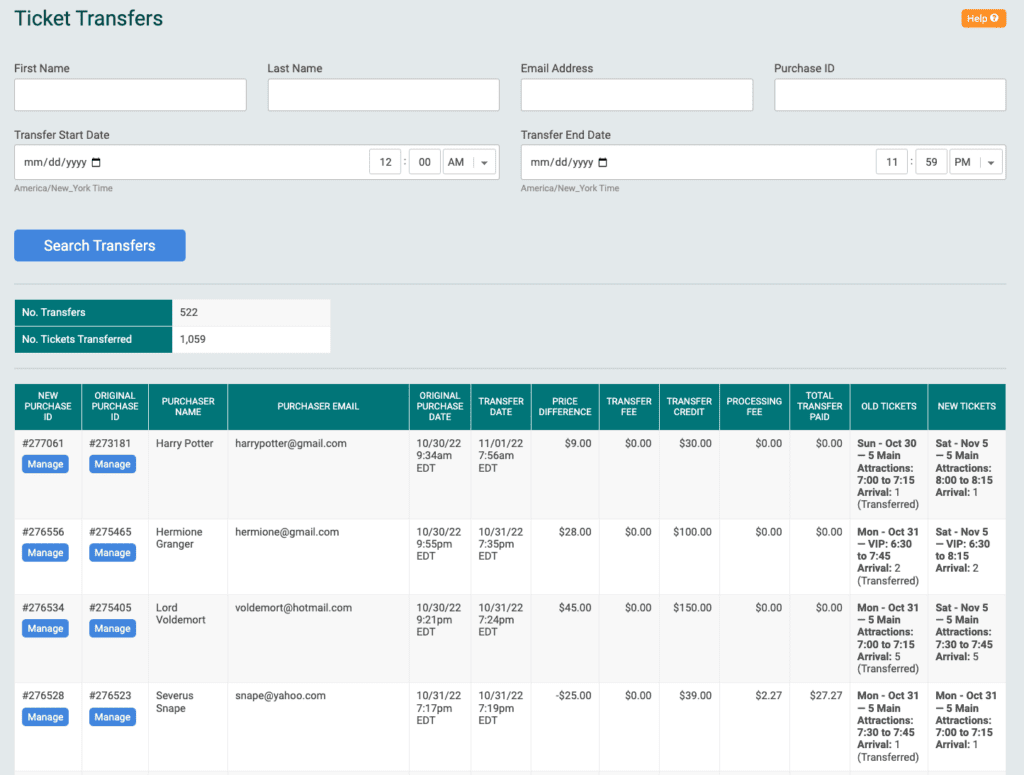The height and width of the screenshot is (775, 1024).
Task: Focus the Last Name input field
Action: [383, 95]
